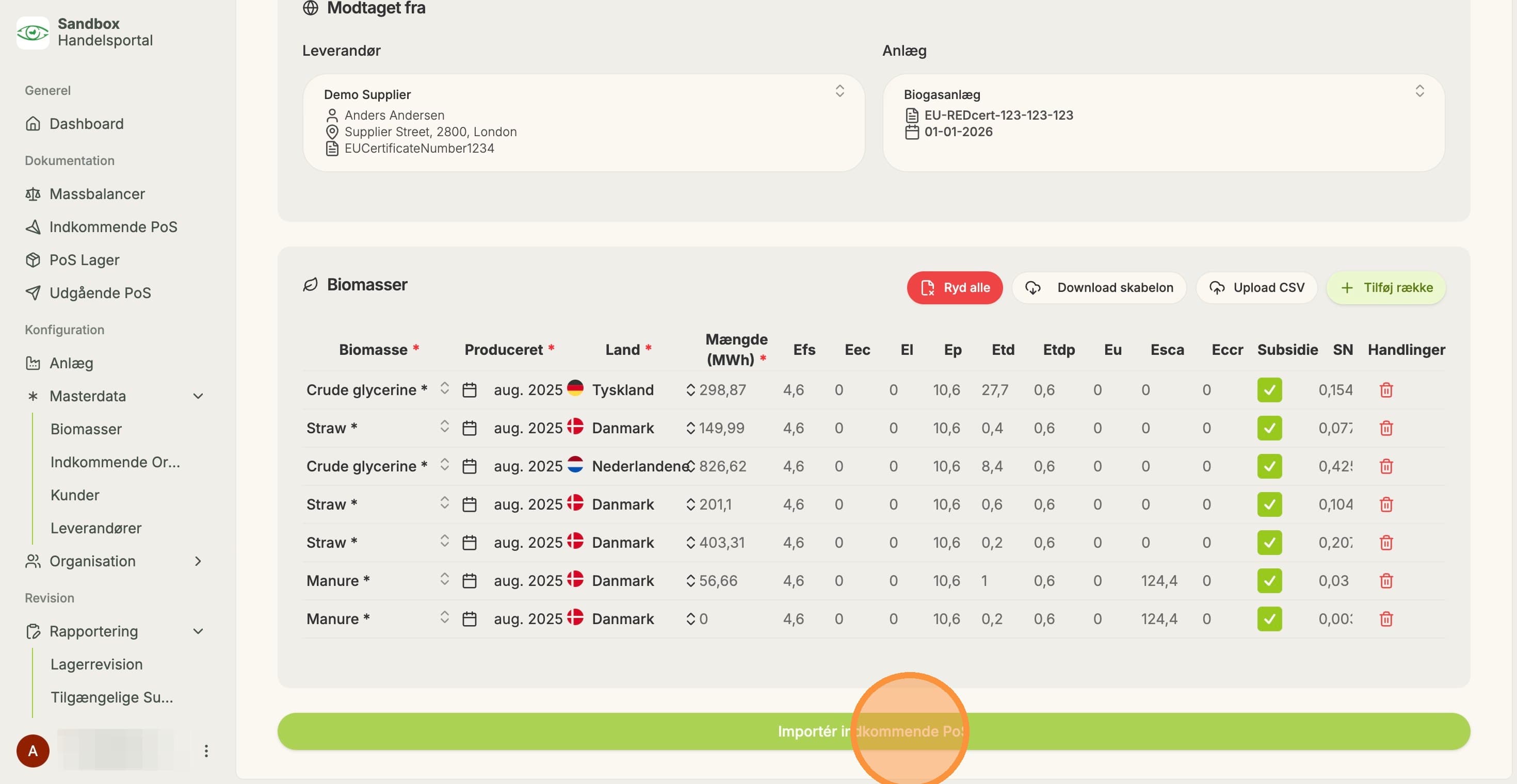Viewport: 1517px width, 784px height.
Task: Open the Anlæg selector with Biogasanlæg
Action: 1164,122
